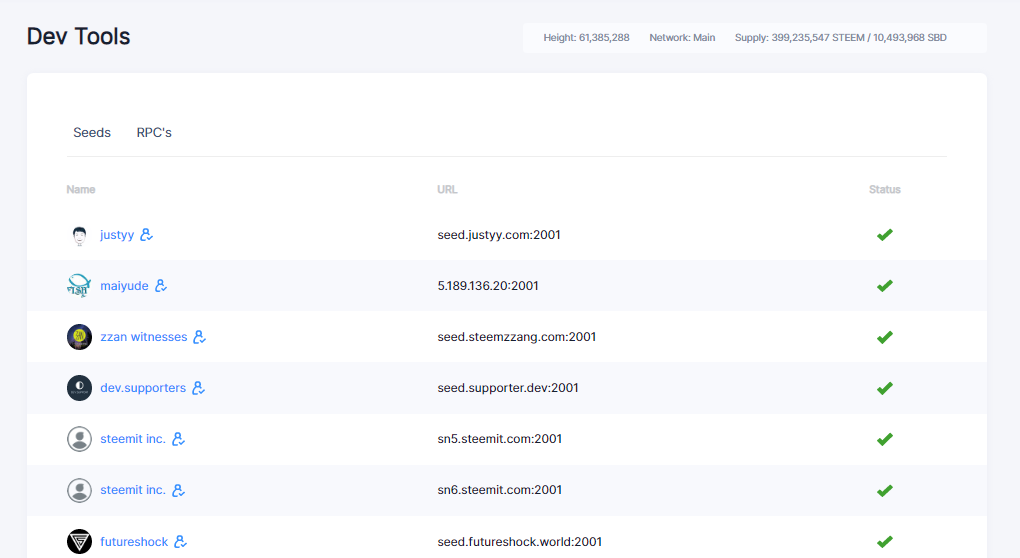Click the Status column header
Image resolution: width=1020 pixels, height=558 pixels.
pos(885,189)
